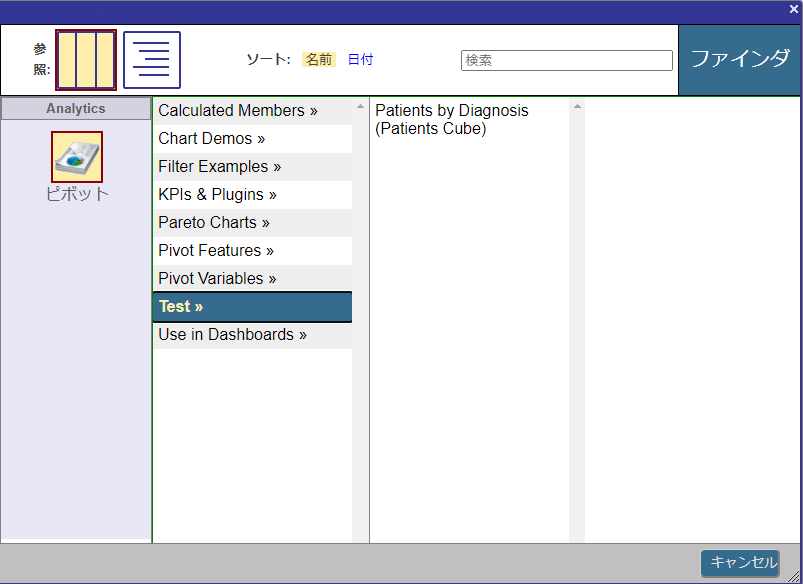Open the Chart Demos folder
Screen dimensions: 803x584
tap(211, 139)
